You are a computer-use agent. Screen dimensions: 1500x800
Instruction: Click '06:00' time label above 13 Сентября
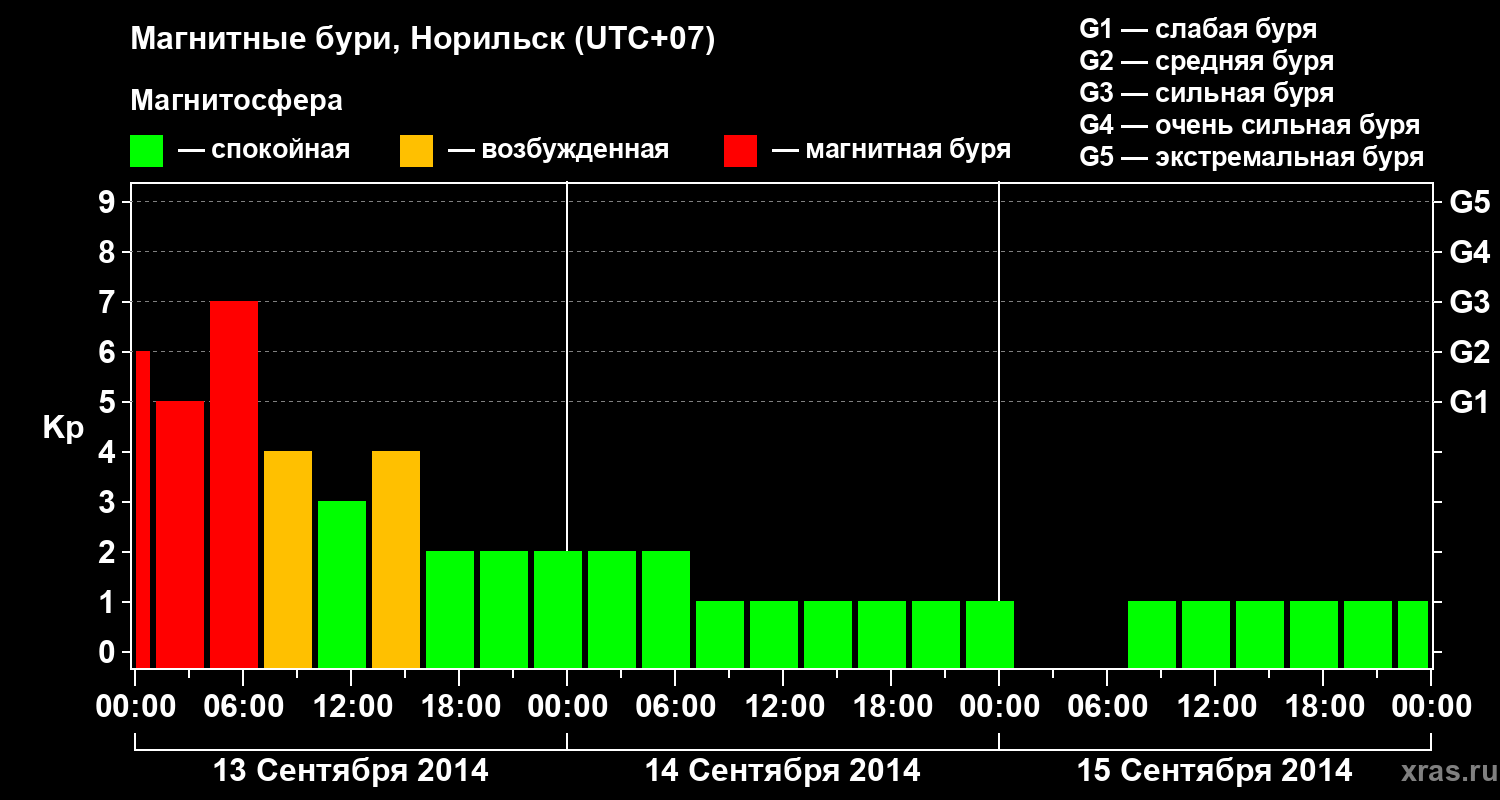[243, 706]
